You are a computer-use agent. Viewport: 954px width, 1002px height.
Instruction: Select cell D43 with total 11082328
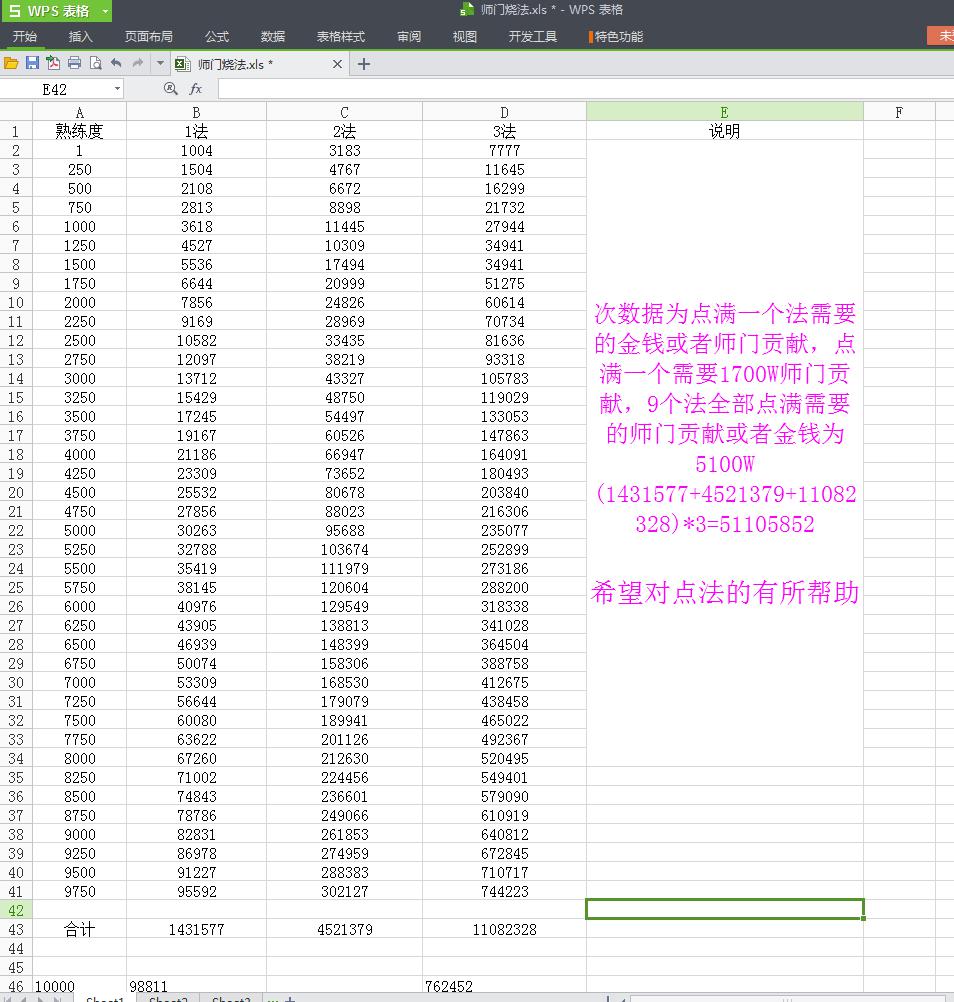point(504,929)
